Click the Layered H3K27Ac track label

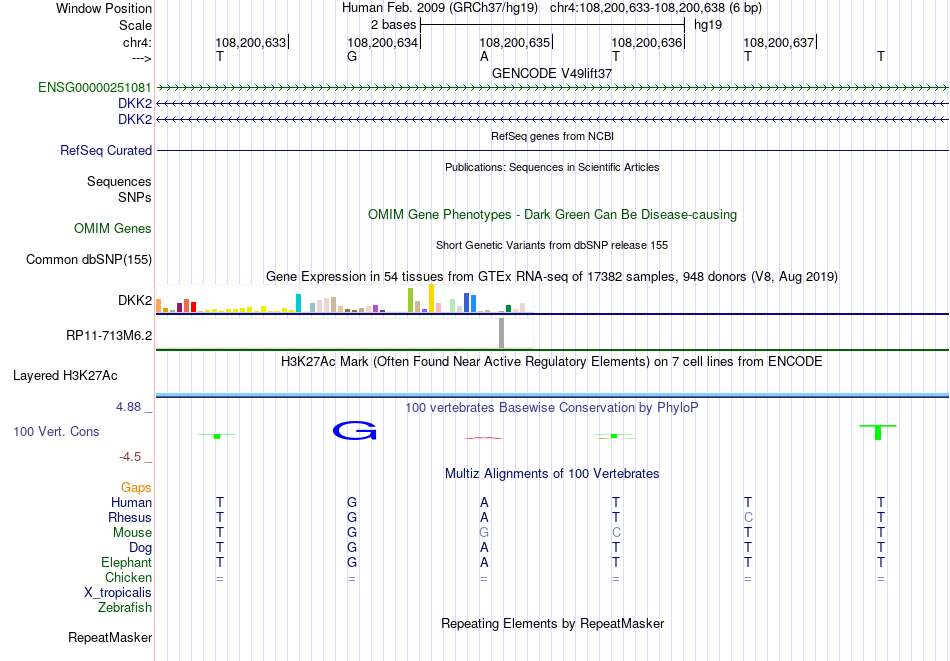tap(65, 376)
